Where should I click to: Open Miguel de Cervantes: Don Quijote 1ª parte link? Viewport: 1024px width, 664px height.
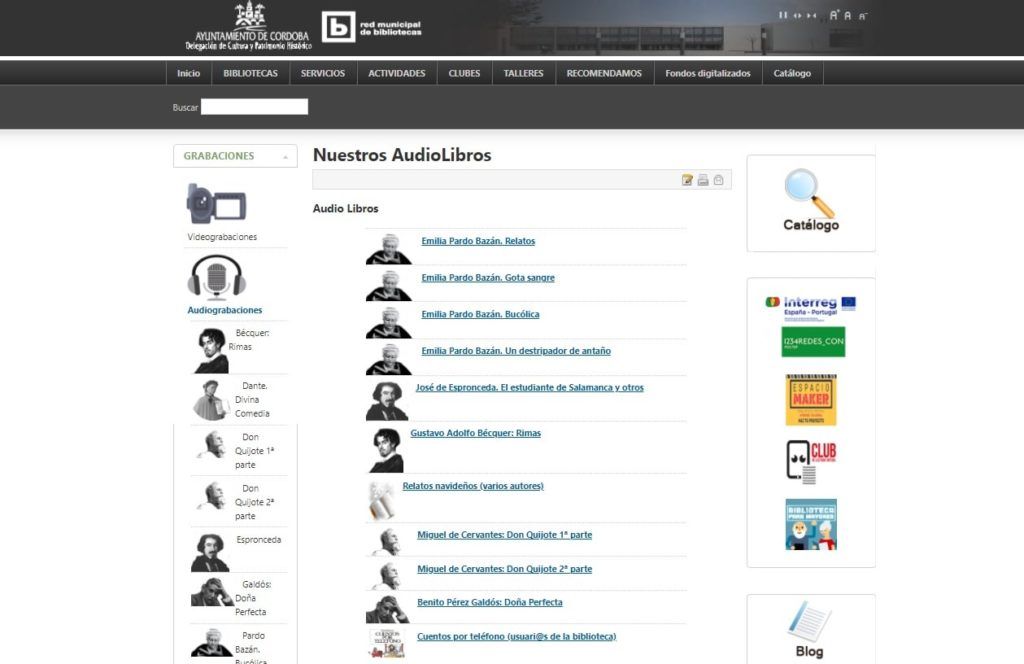point(504,535)
